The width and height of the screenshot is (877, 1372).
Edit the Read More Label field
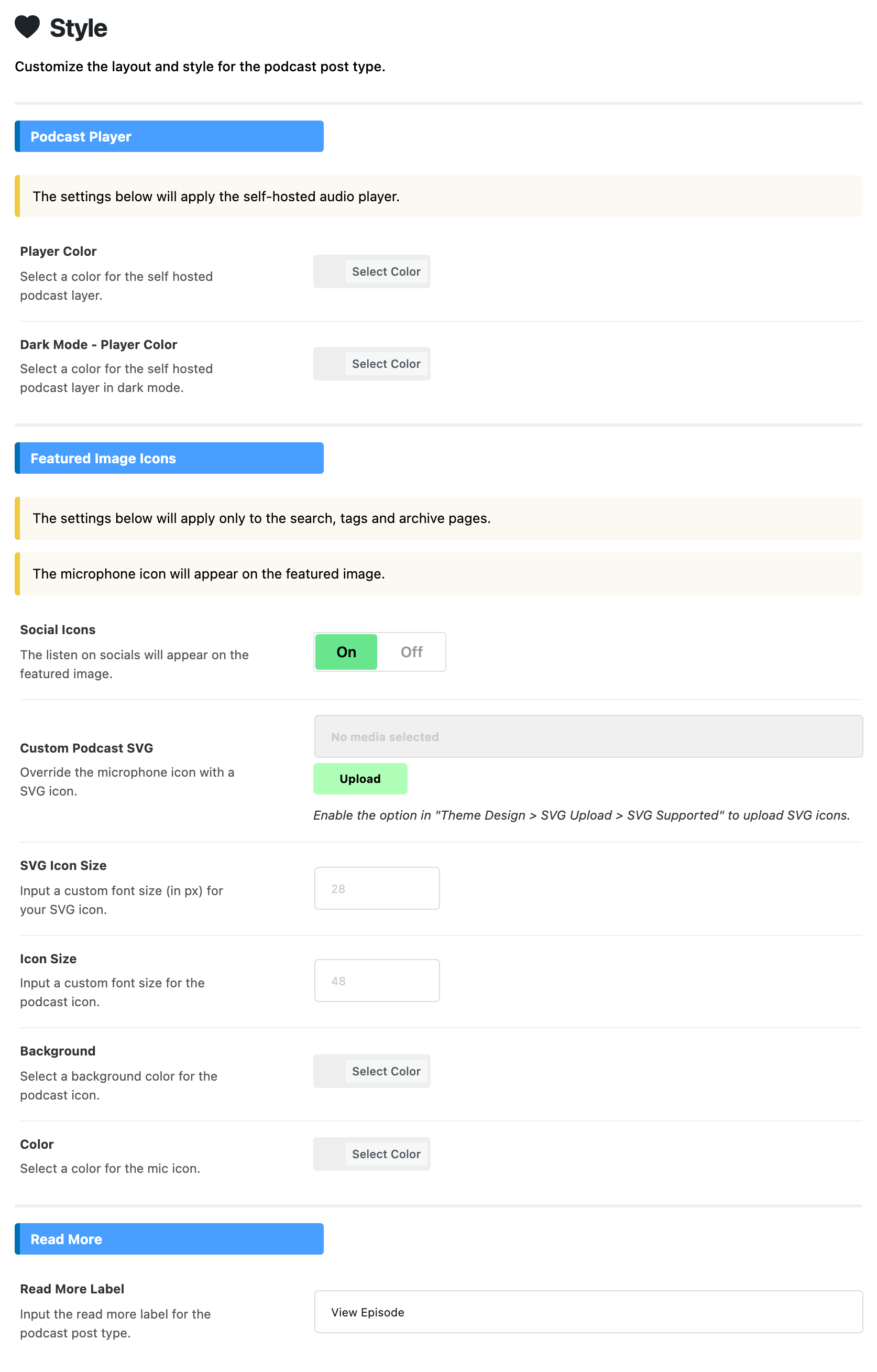tap(588, 1312)
